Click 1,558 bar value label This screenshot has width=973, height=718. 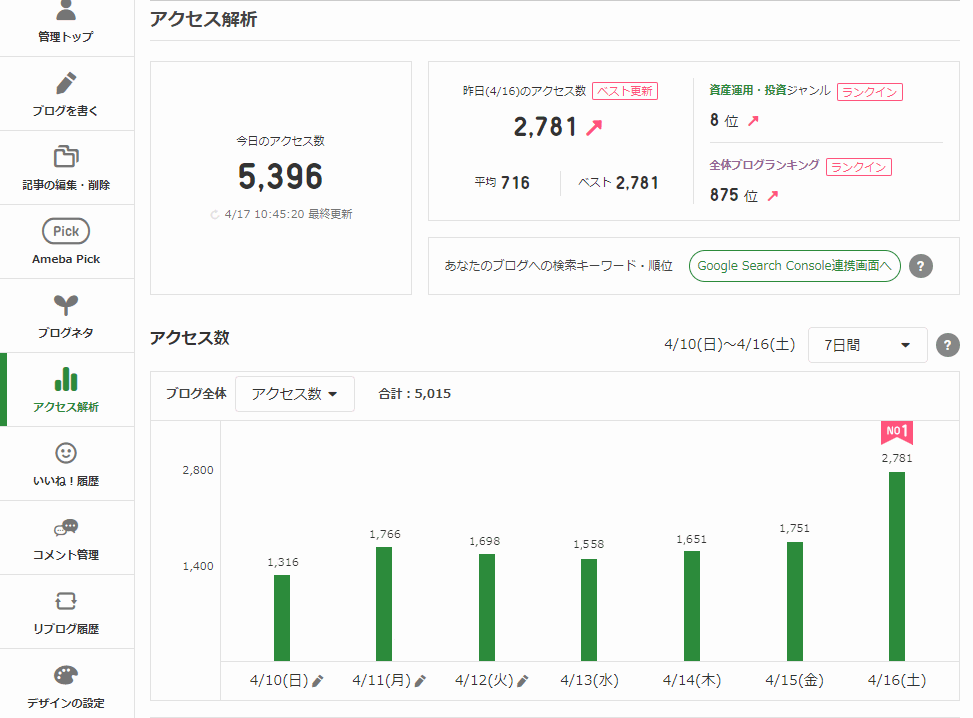tap(589, 544)
